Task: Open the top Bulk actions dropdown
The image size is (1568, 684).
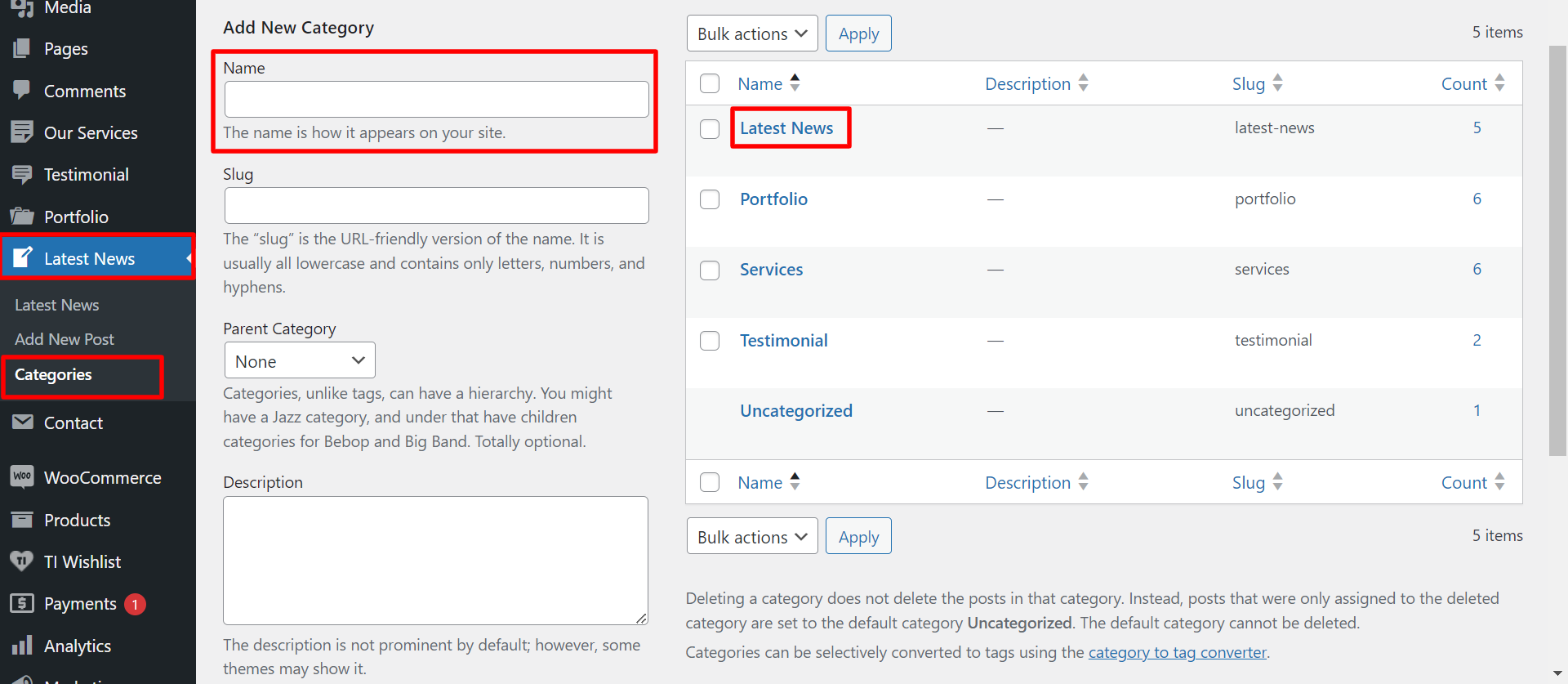Action: 751,34
